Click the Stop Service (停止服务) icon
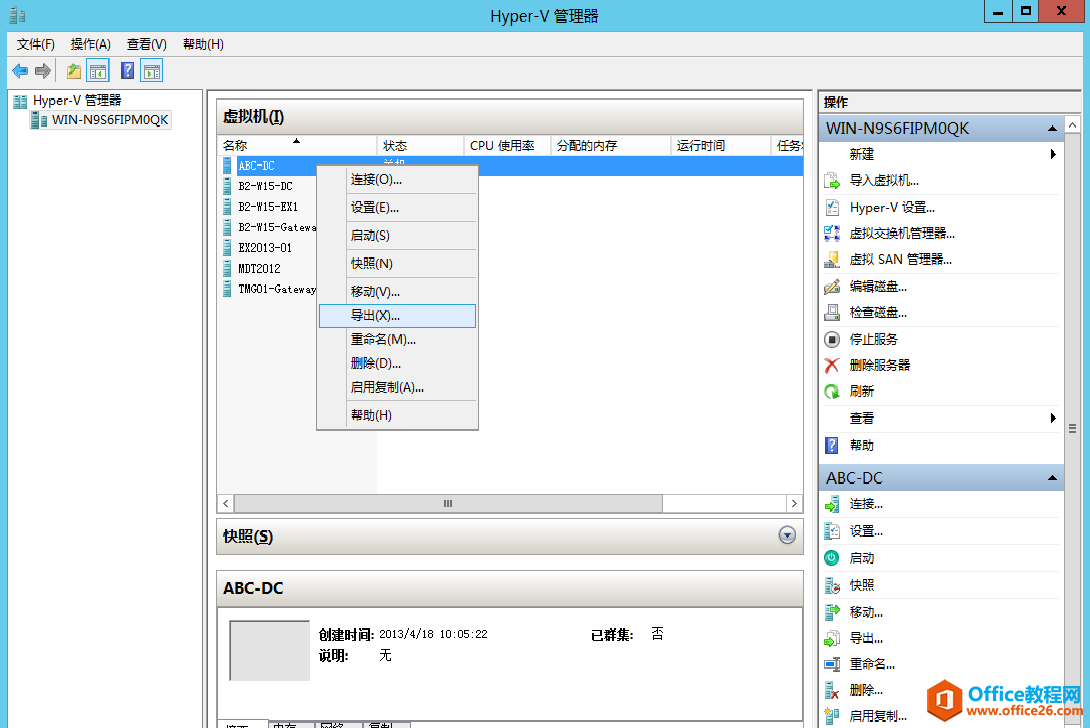 tap(831, 339)
